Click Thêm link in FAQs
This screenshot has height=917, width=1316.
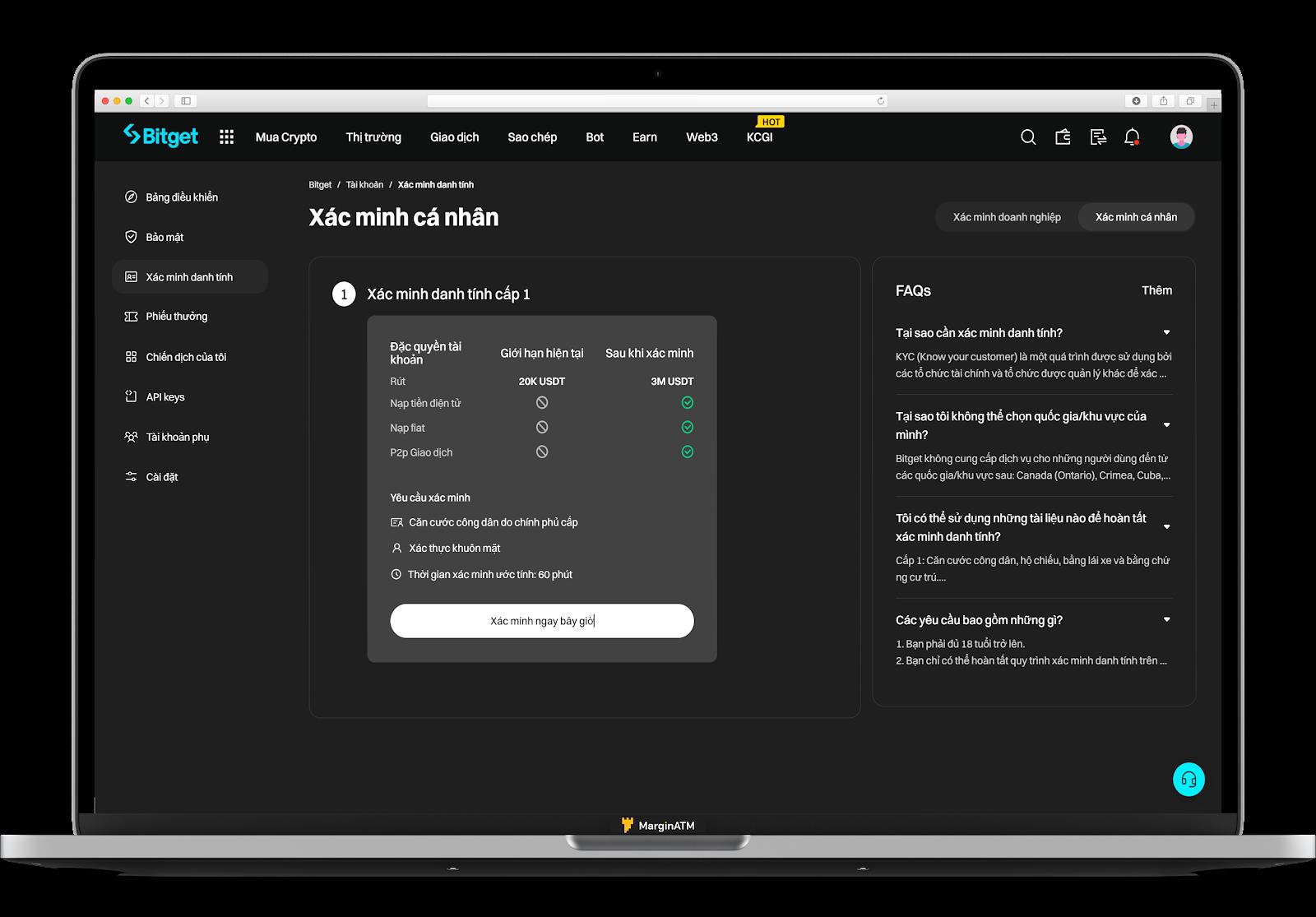pos(1156,290)
